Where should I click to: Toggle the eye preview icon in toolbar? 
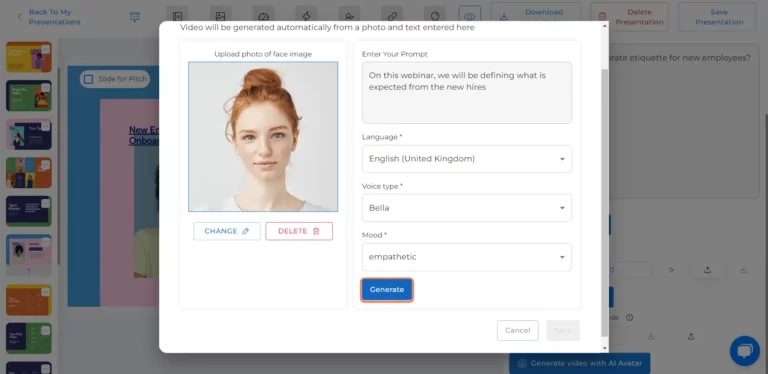469,16
